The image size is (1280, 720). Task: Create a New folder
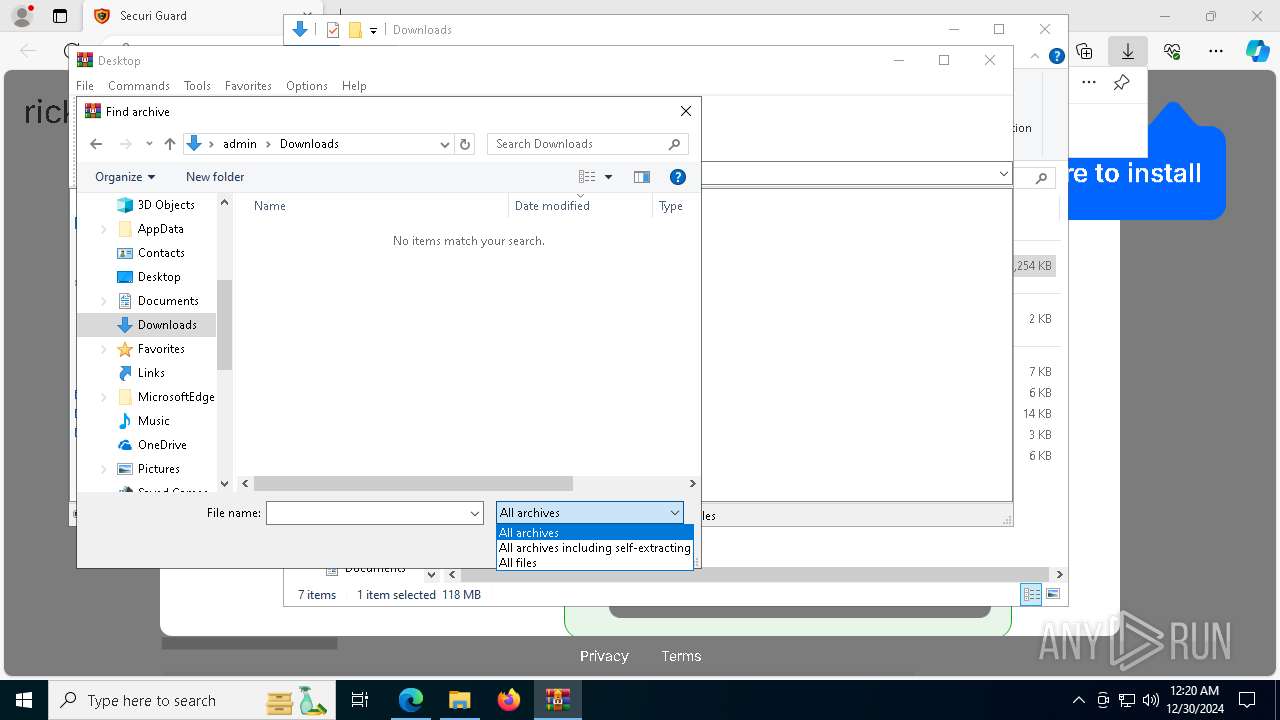[215, 177]
